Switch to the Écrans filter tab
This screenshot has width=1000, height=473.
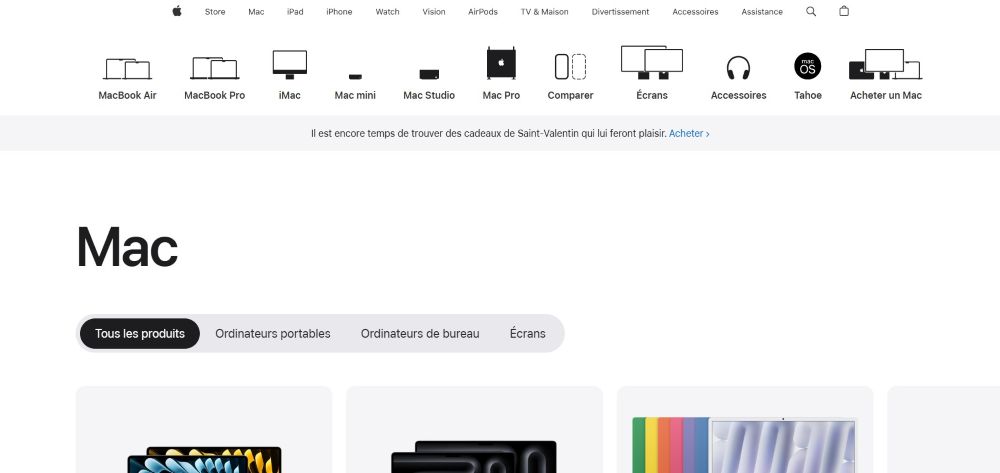click(x=527, y=333)
